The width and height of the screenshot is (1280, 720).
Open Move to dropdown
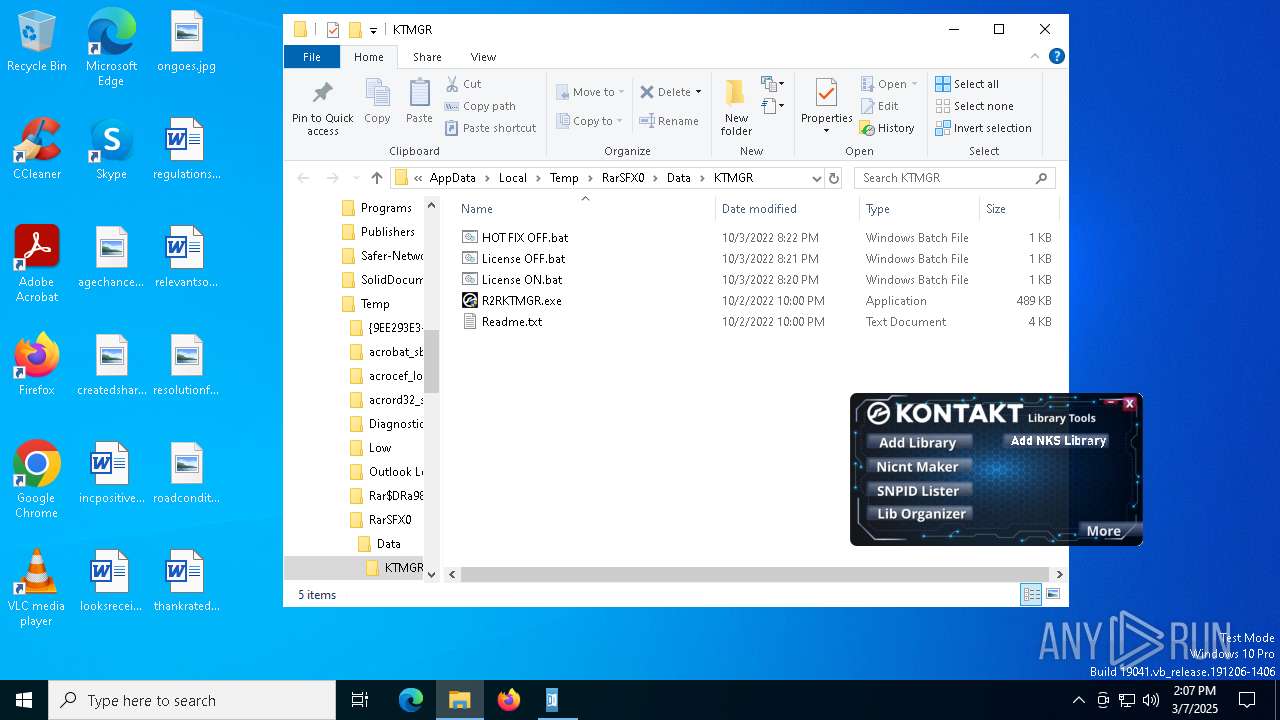590,92
